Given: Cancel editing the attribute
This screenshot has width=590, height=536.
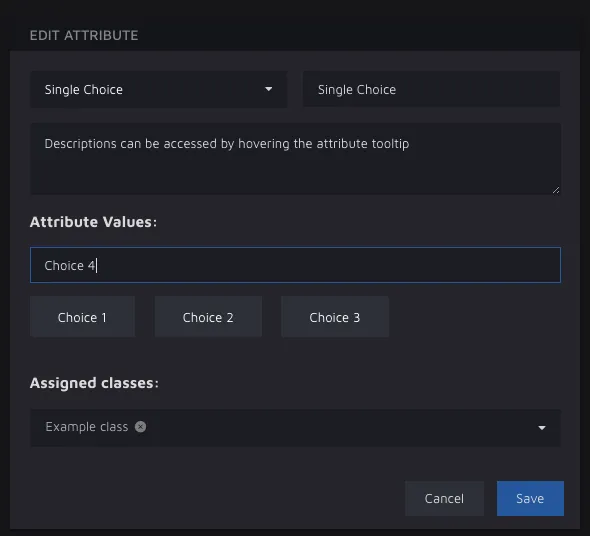Looking at the screenshot, I should click(x=444, y=498).
